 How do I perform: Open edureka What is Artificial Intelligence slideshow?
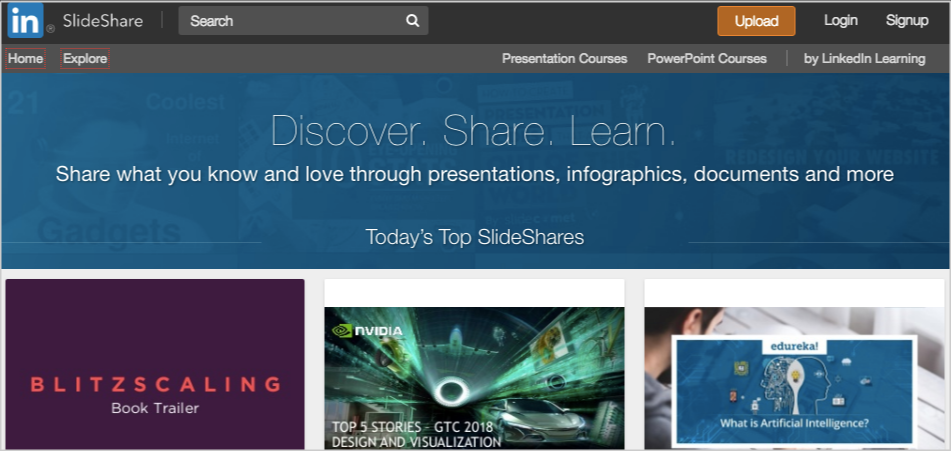click(x=795, y=378)
